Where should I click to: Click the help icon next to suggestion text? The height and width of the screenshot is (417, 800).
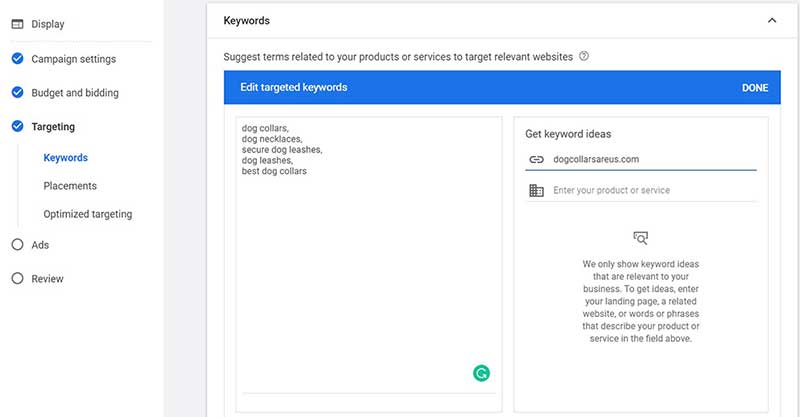pos(584,56)
